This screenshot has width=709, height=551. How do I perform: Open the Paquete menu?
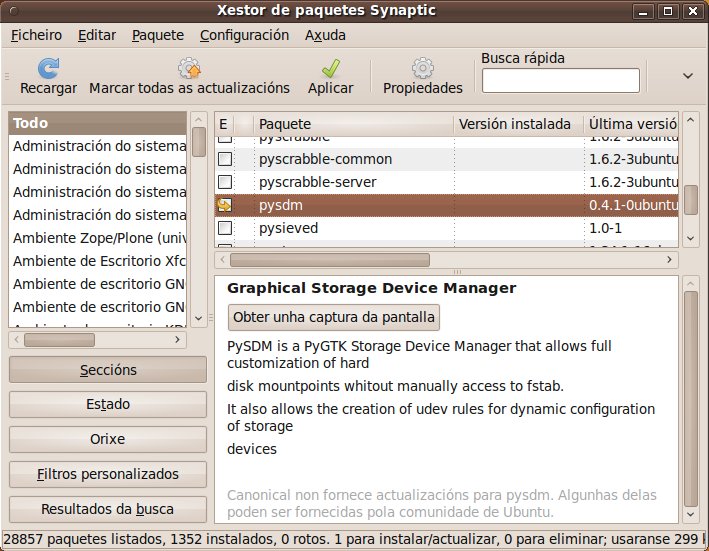point(158,35)
